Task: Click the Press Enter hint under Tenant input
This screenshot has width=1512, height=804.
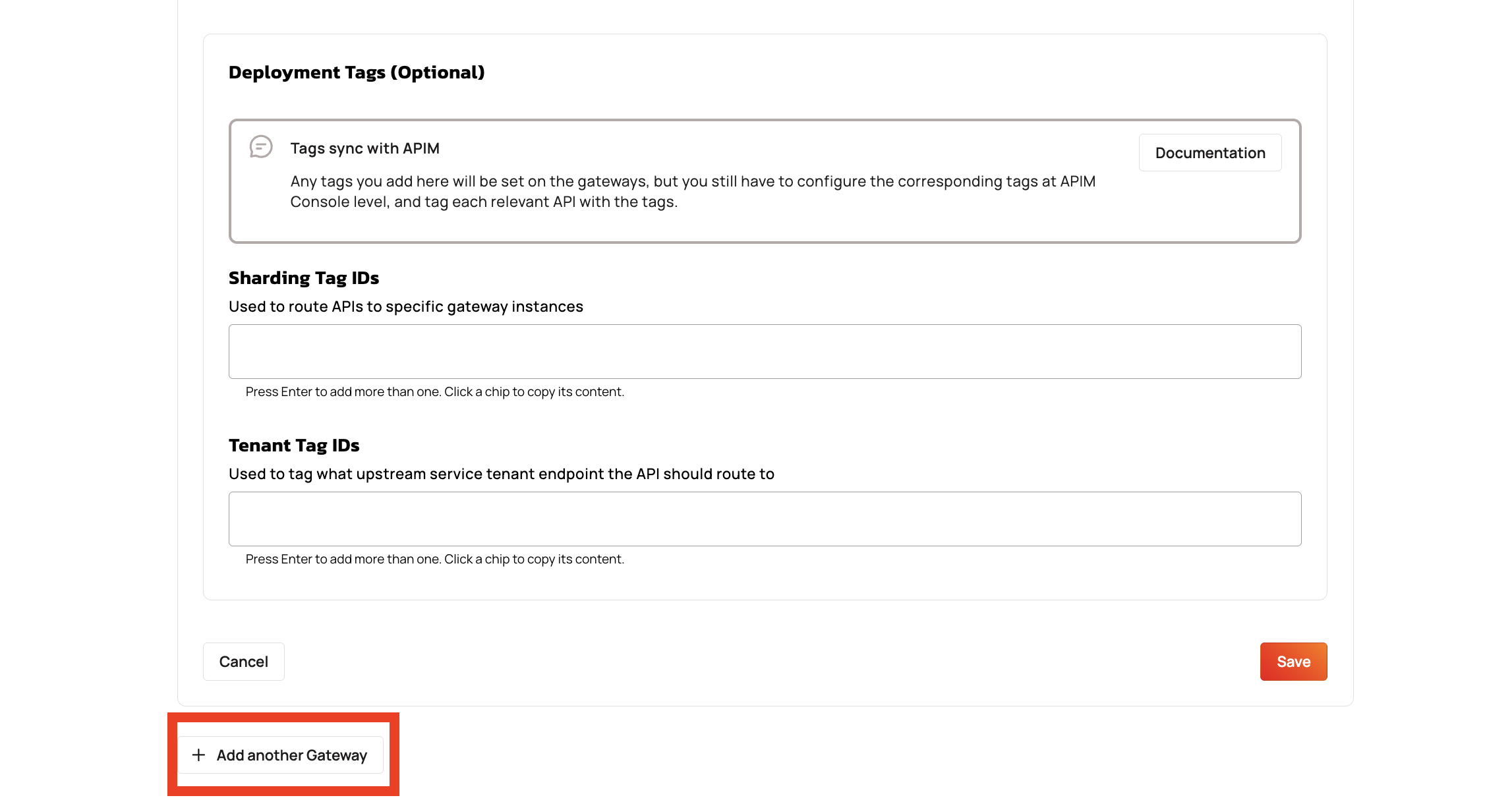Action: click(x=435, y=559)
